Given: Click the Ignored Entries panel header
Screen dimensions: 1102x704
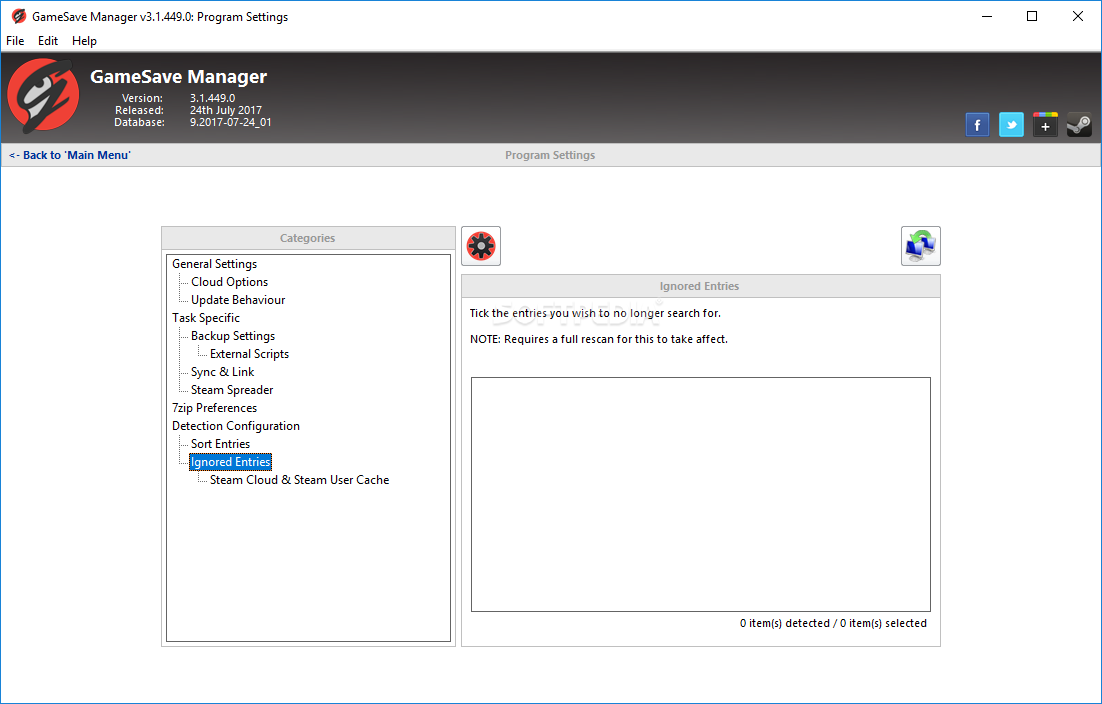Looking at the screenshot, I should pyautogui.click(x=700, y=286).
